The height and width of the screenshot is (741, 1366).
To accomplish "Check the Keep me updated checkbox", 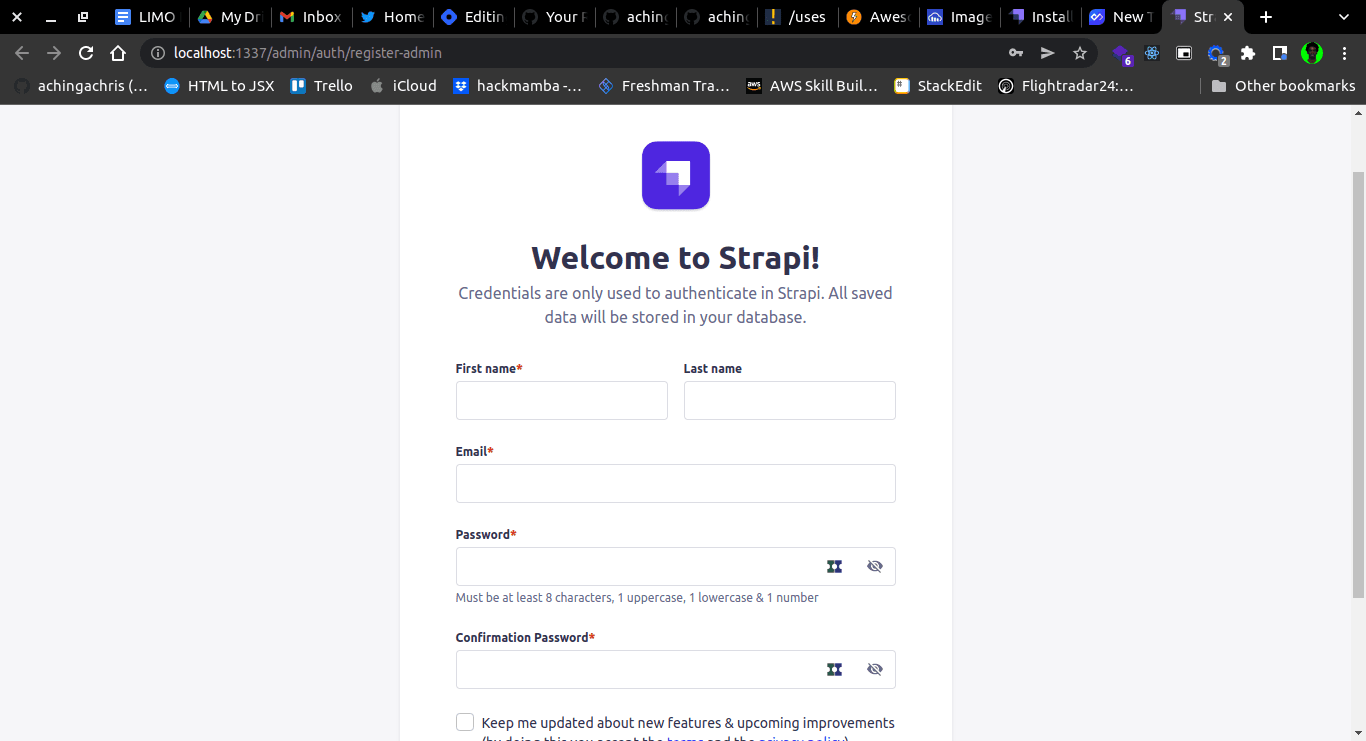I will pos(465,722).
